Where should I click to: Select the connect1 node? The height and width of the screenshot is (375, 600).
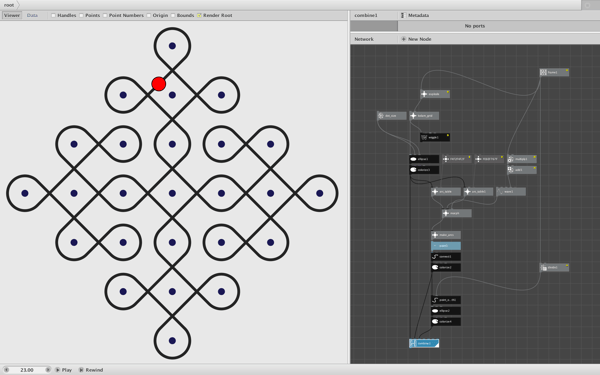pyautogui.click(x=446, y=256)
